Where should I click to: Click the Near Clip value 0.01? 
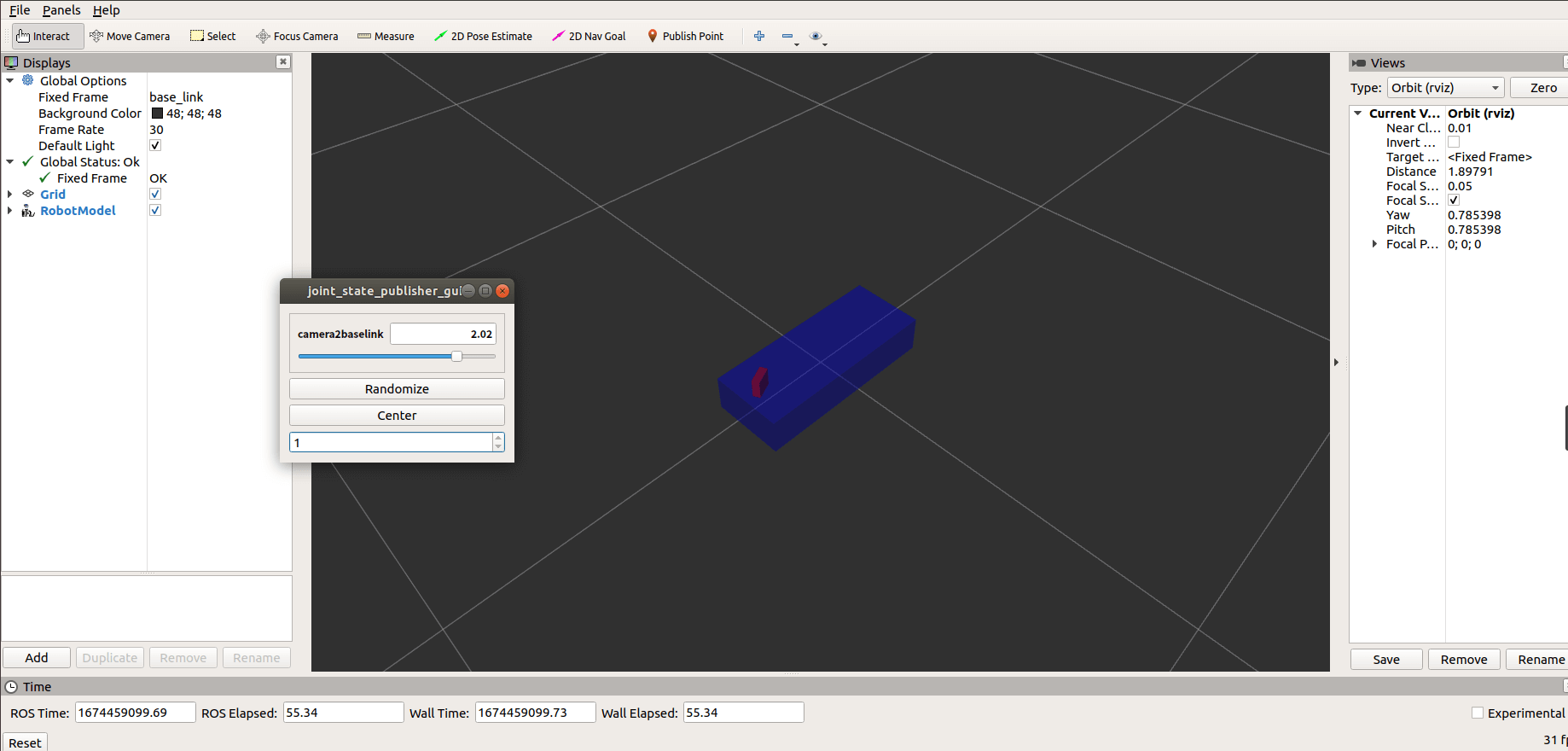(x=1460, y=127)
